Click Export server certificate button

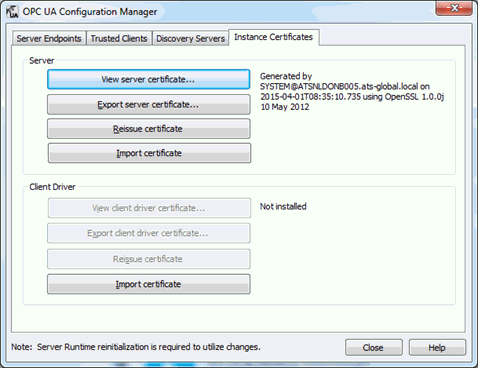coord(148,104)
